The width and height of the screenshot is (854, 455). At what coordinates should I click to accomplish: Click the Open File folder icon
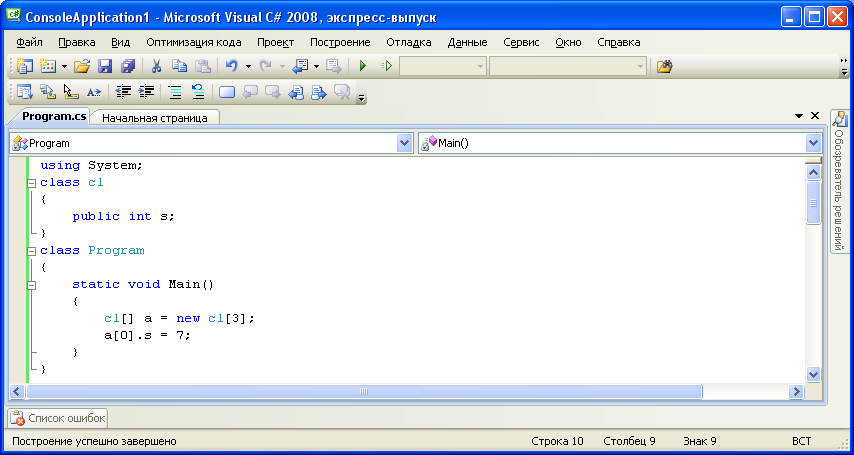pyautogui.click(x=82, y=66)
